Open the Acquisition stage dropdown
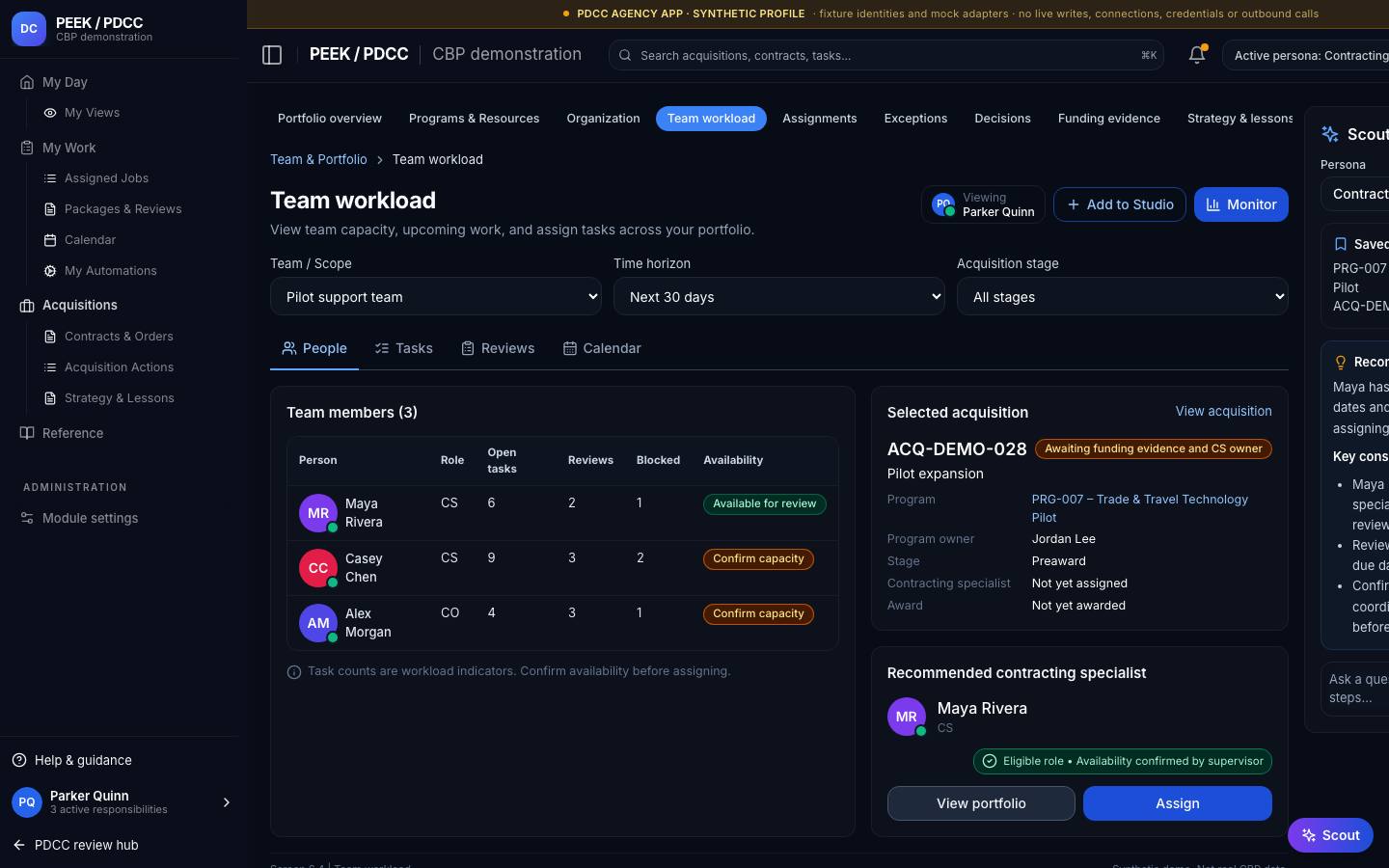The image size is (1389, 868). click(x=1123, y=297)
